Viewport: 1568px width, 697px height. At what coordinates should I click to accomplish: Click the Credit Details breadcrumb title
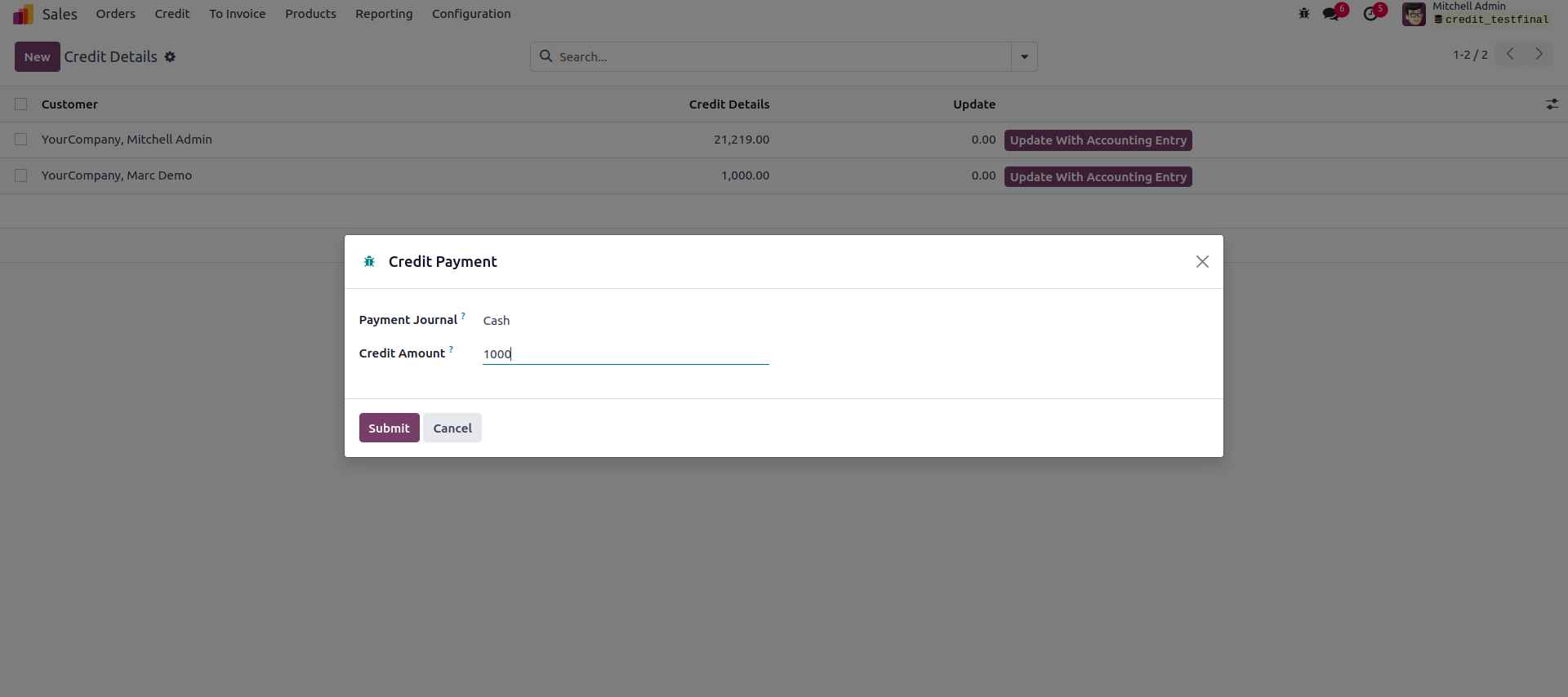click(x=111, y=57)
